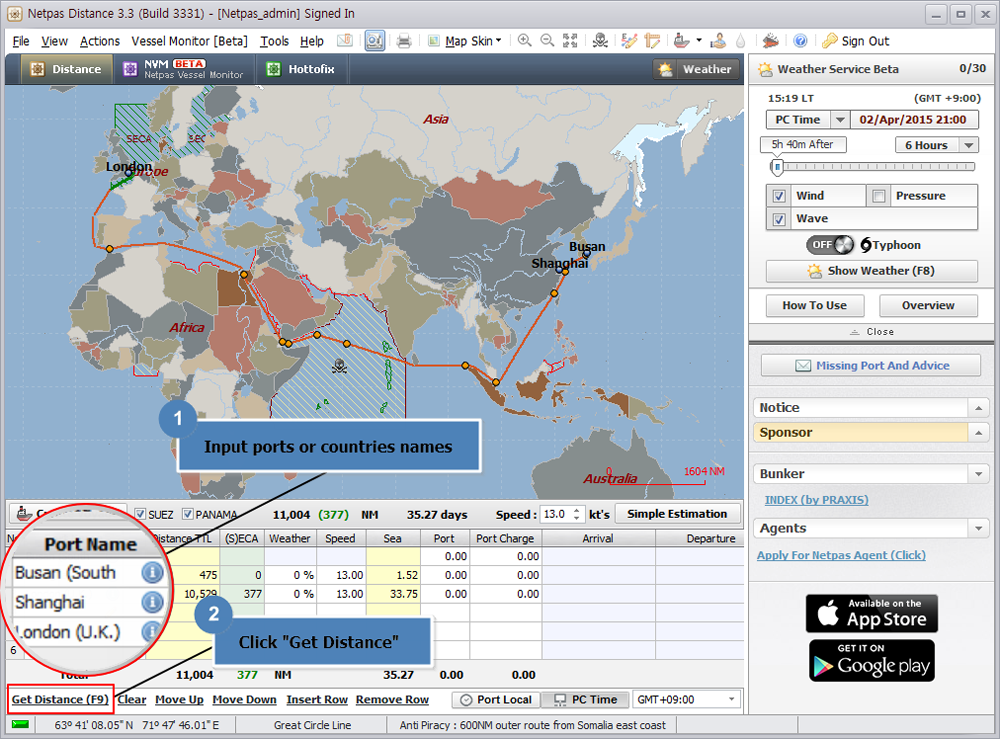Click the water drop bunker icon

[x=741, y=41]
